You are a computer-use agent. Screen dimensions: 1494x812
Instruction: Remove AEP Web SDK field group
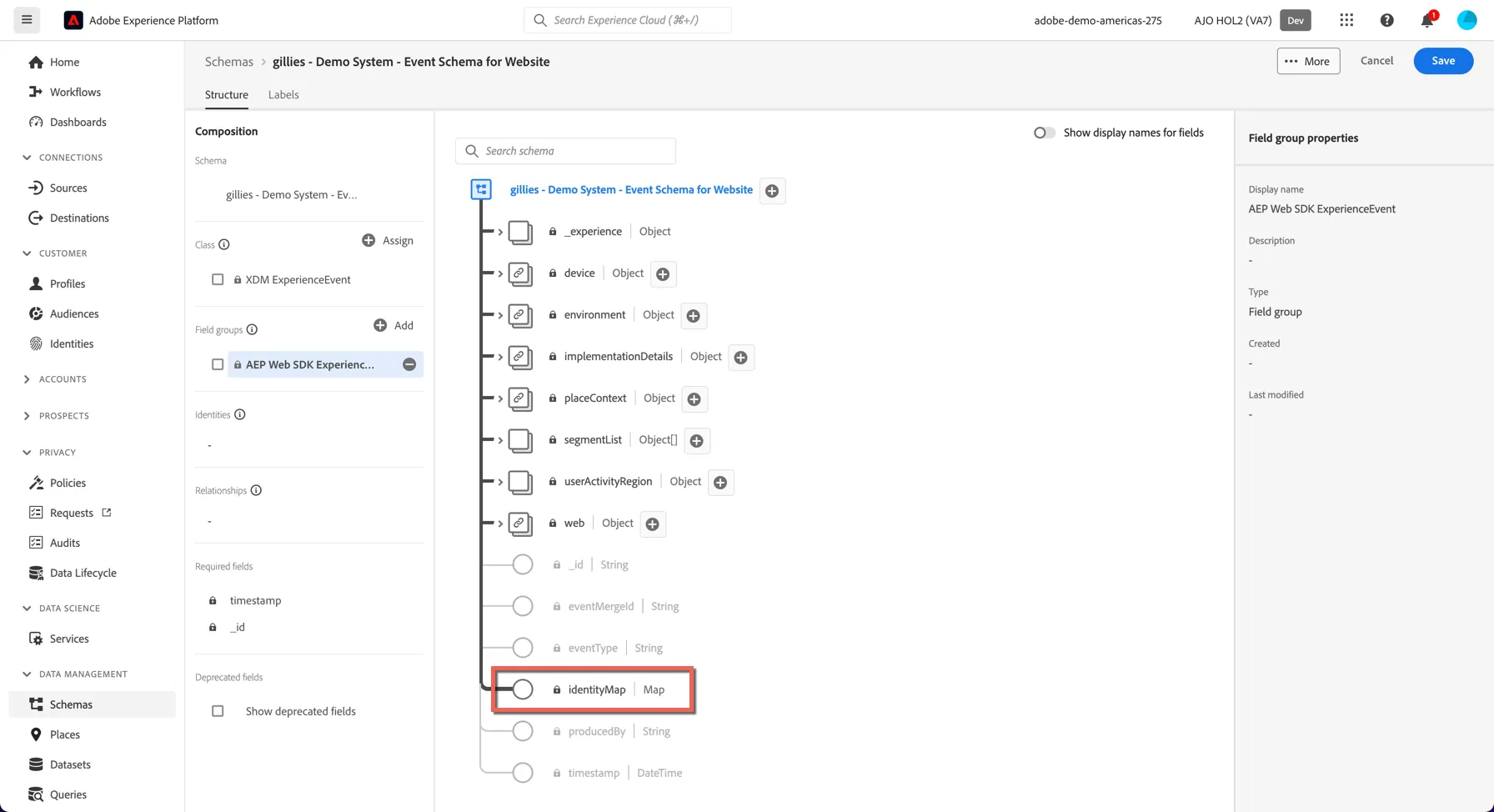click(409, 364)
